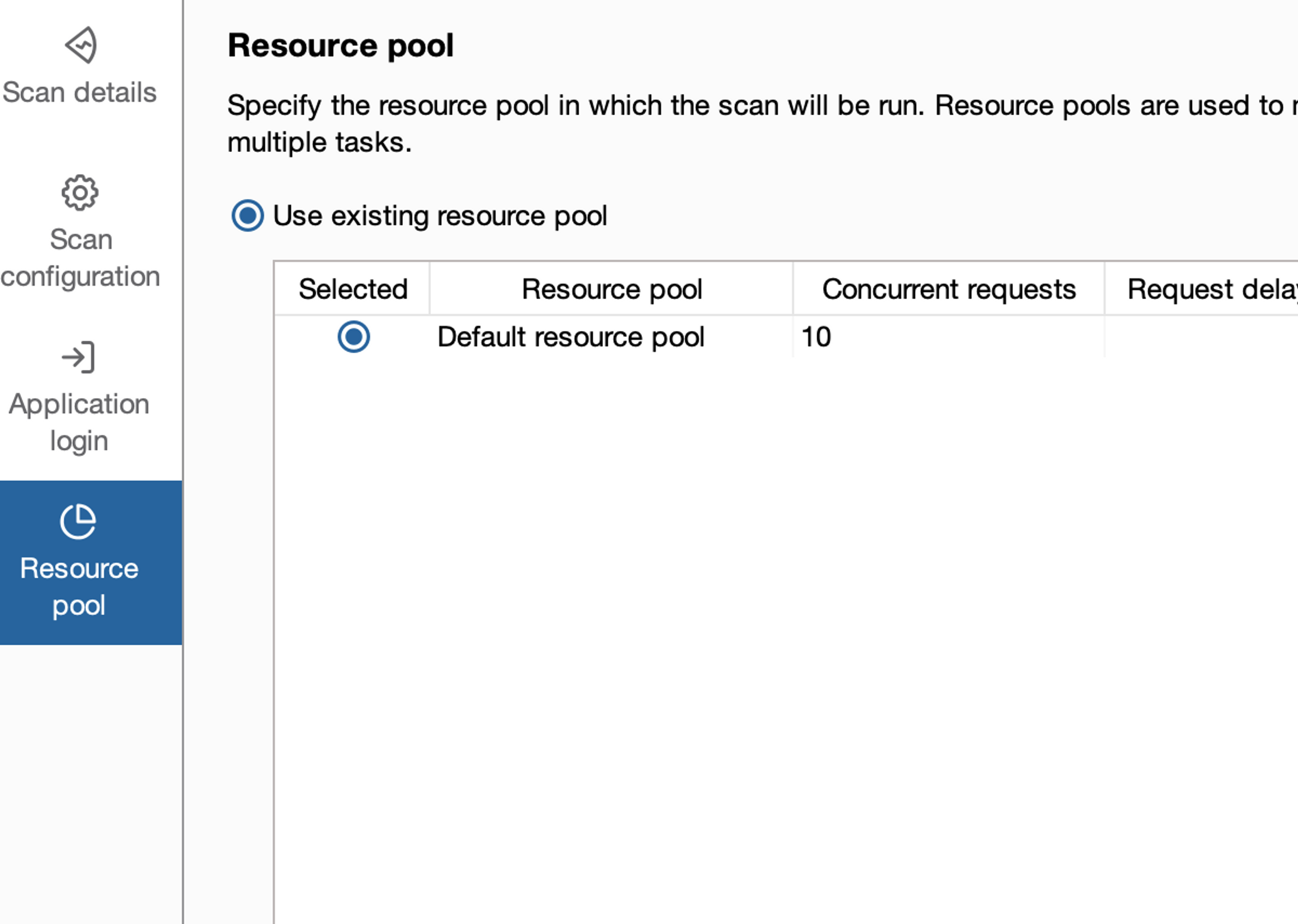The width and height of the screenshot is (1298, 924).
Task: Select the Default resource pool name cell
Action: click(571, 337)
